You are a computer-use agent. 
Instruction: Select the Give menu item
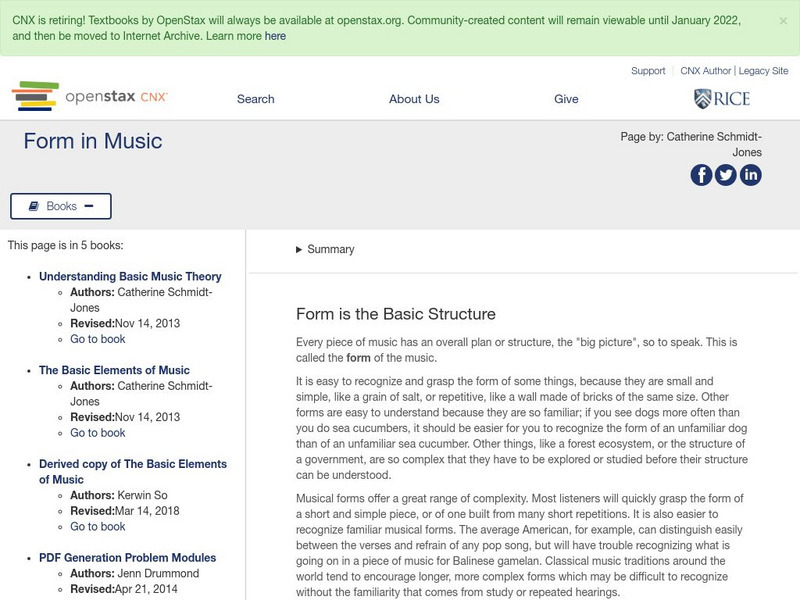tap(566, 99)
